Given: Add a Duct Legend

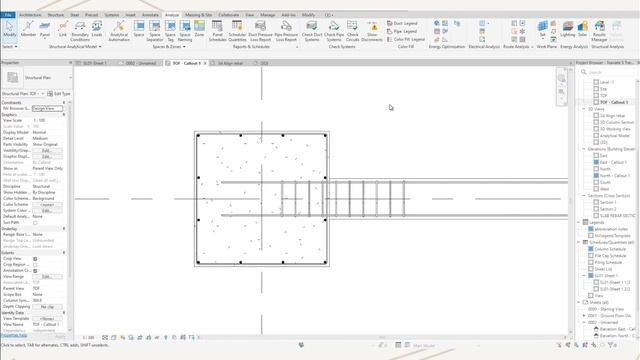Looking at the screenshot, I should point(402,23).
